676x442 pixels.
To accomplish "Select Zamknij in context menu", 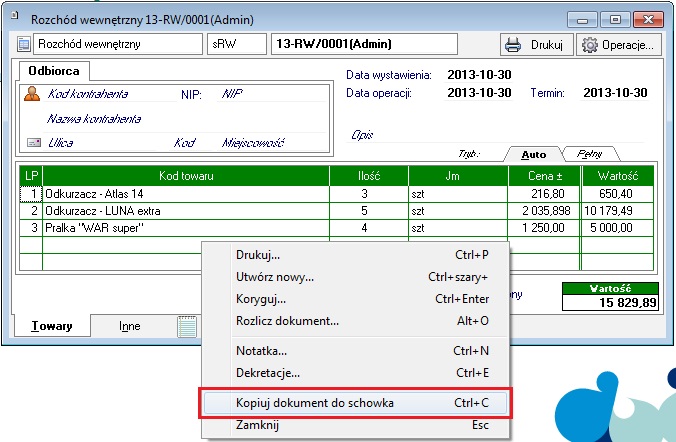I will click(x=356, y=425).
